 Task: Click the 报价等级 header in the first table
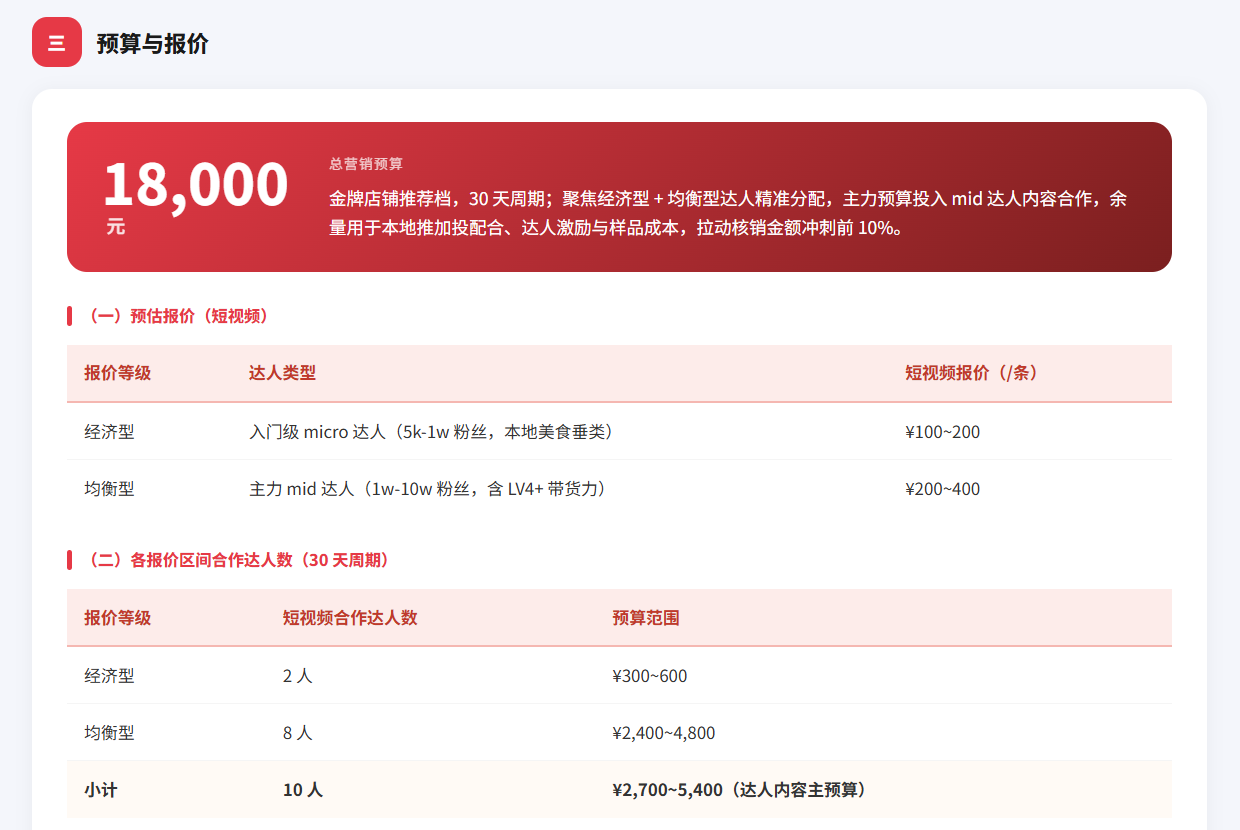coord(117,373)
